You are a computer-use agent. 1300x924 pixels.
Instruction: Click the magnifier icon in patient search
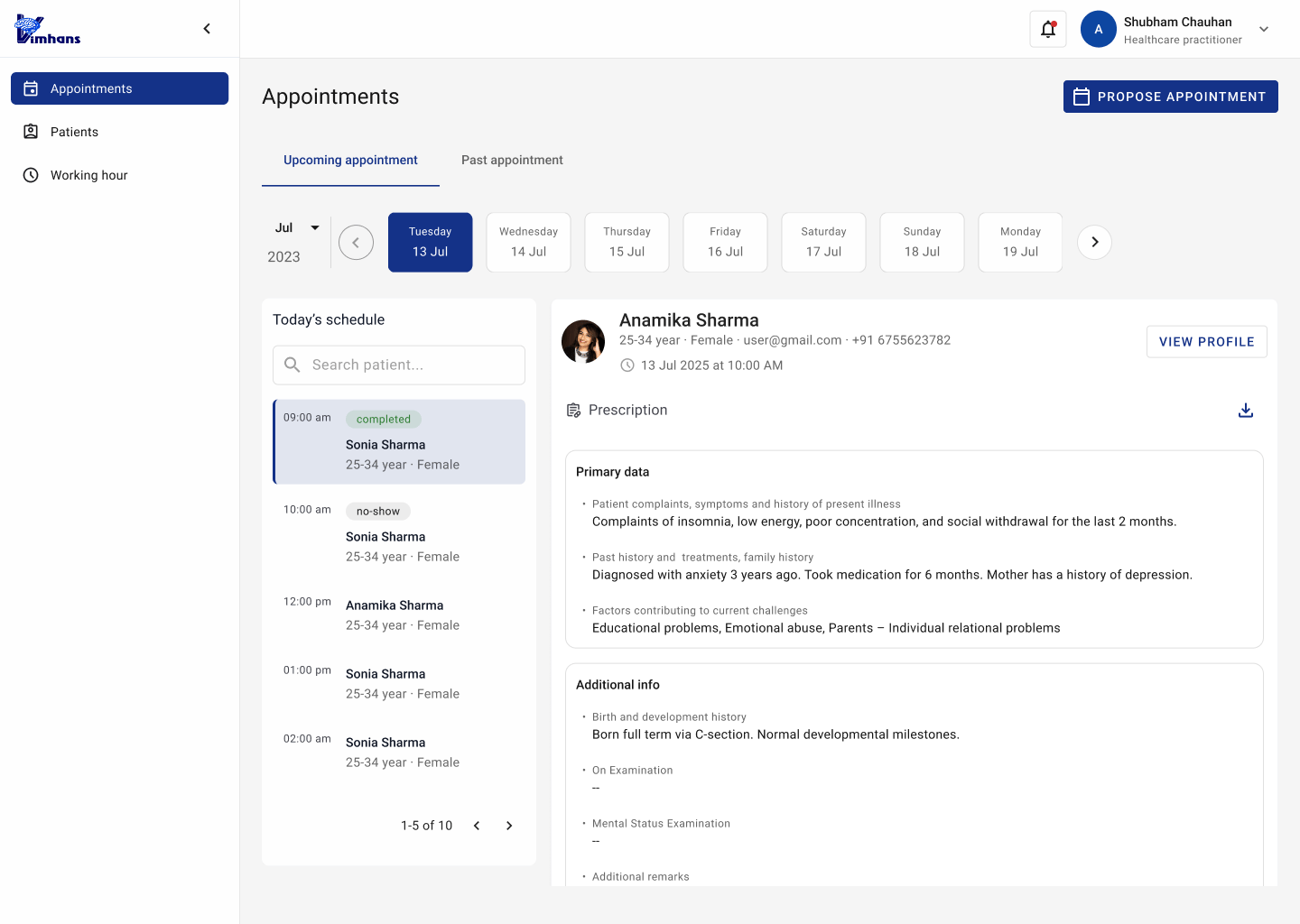pos(292,365)
